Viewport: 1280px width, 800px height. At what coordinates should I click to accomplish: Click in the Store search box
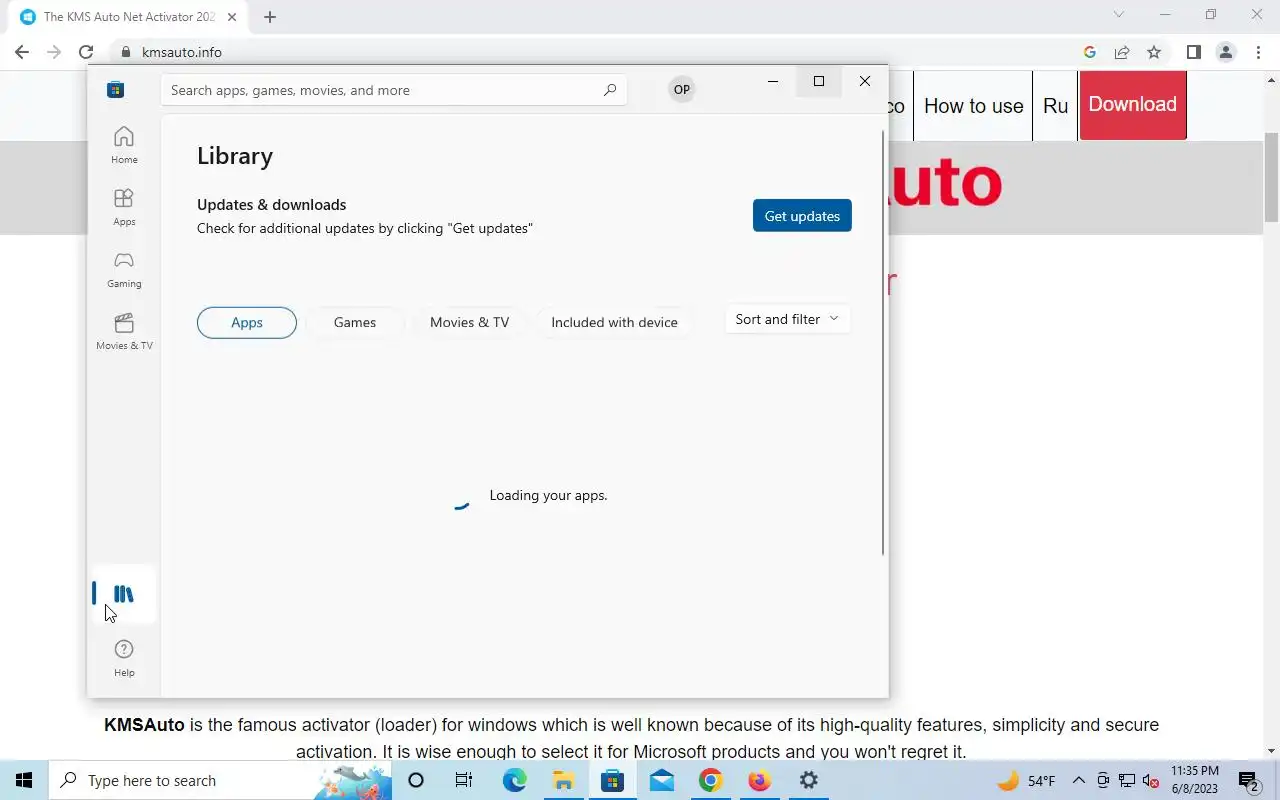[394, 90]
